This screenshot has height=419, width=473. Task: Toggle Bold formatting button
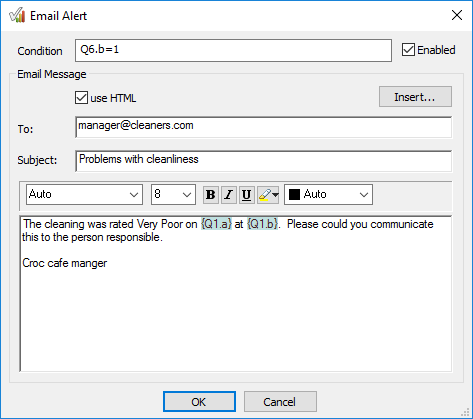coord(211,195)
